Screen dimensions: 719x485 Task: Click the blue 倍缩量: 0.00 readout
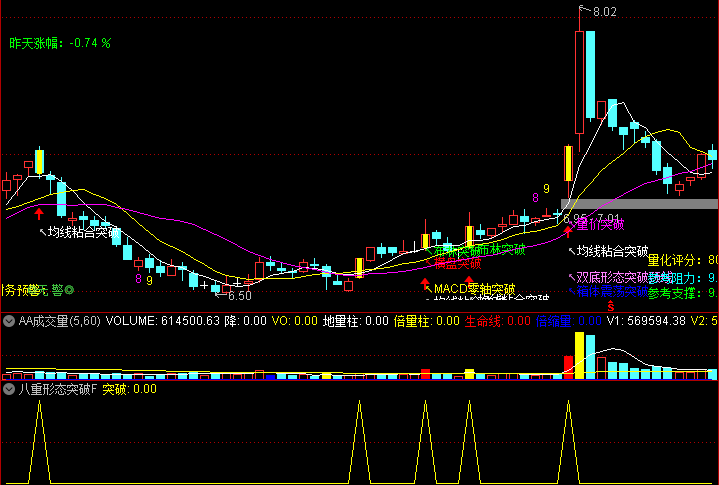(x=569, y=321)
